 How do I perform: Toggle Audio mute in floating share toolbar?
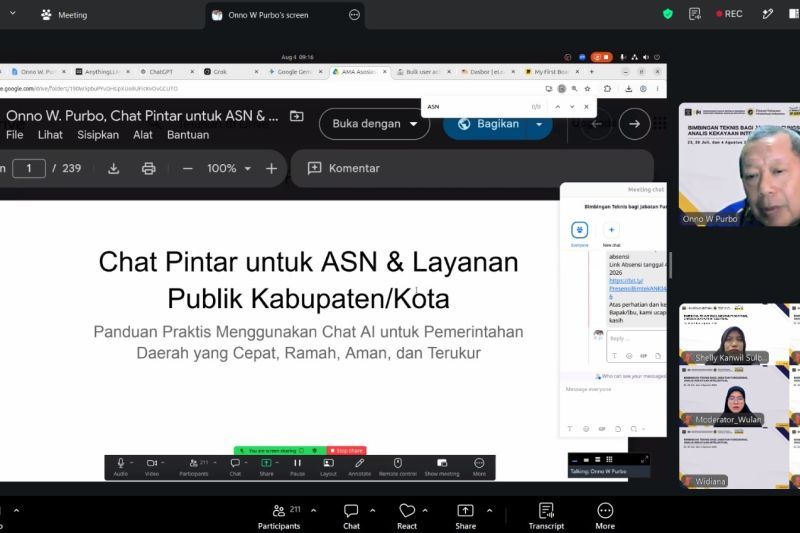120,467
